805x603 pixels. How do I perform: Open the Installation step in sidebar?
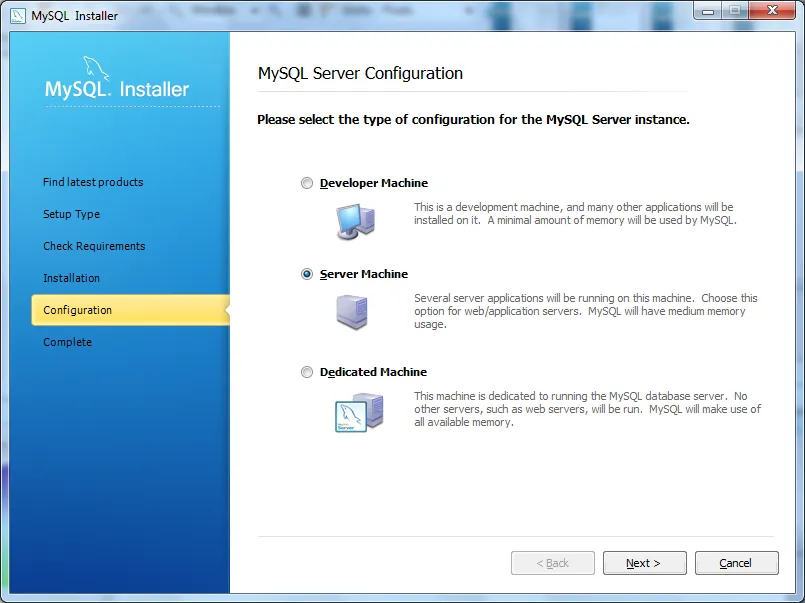71,278
